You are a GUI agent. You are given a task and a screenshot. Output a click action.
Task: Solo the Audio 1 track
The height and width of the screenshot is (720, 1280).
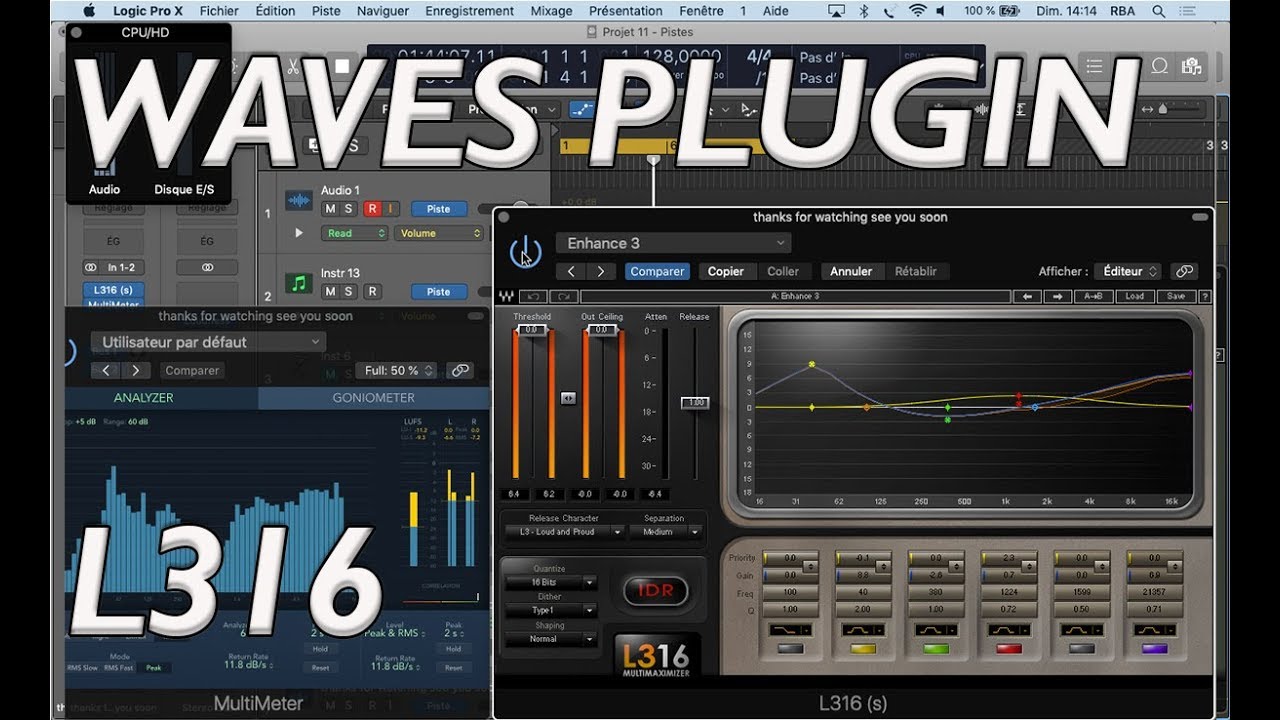[348, 209]
